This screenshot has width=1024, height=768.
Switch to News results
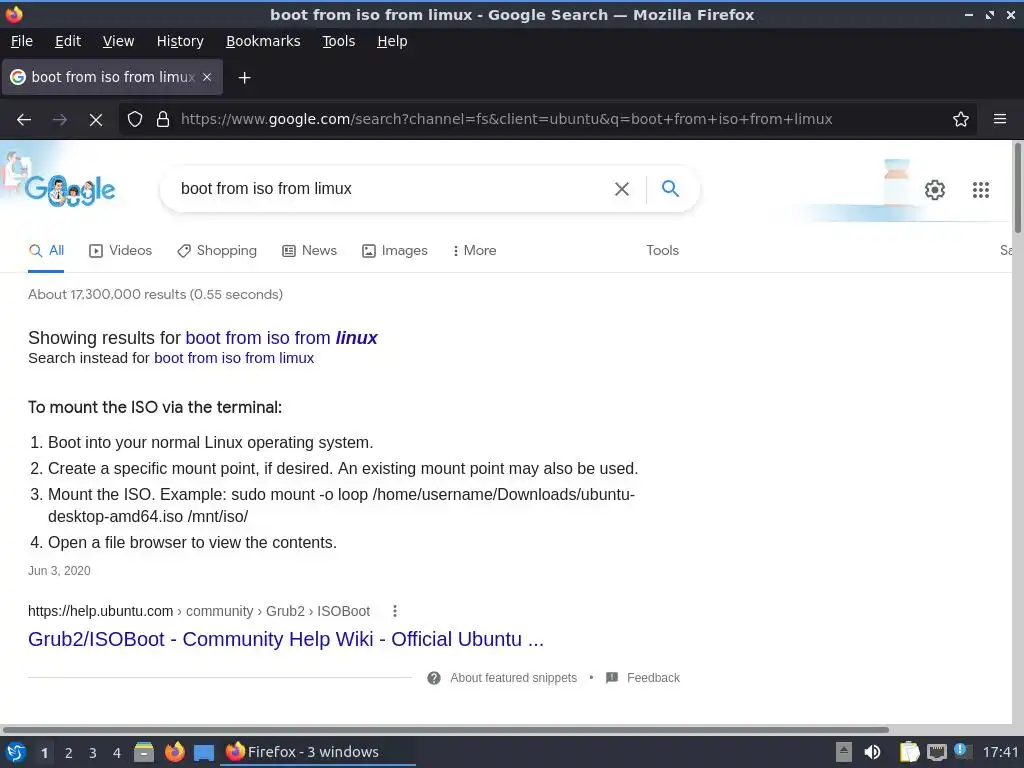310,251
